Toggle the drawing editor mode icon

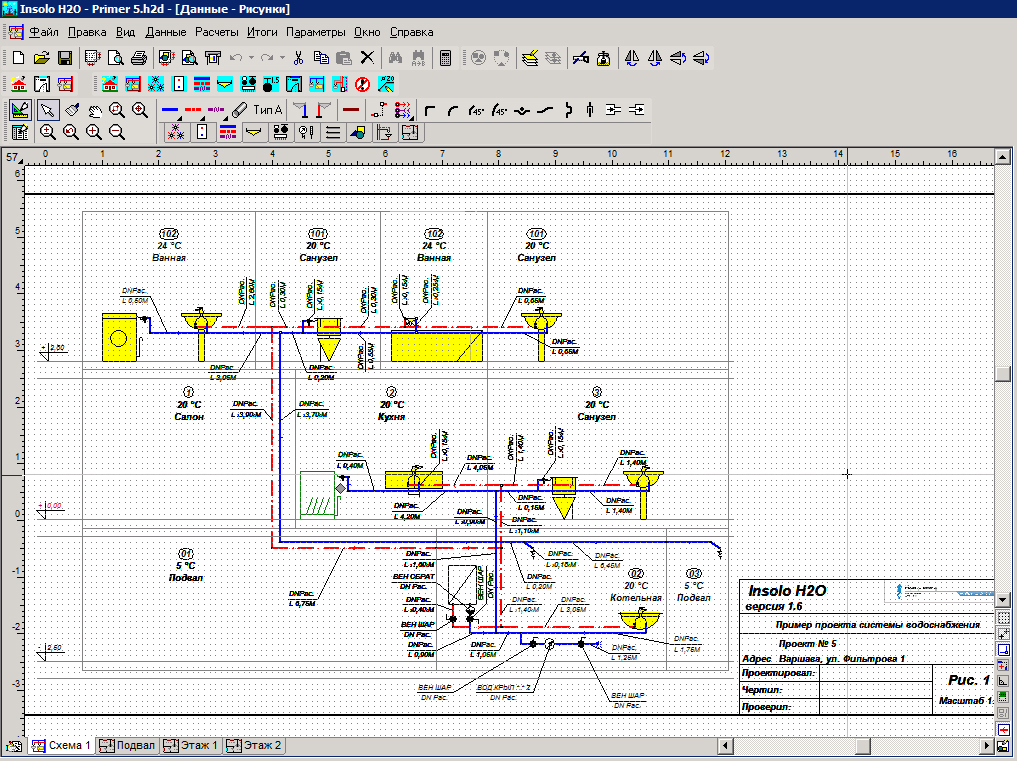pyautogui.click(x=20, y=110)
